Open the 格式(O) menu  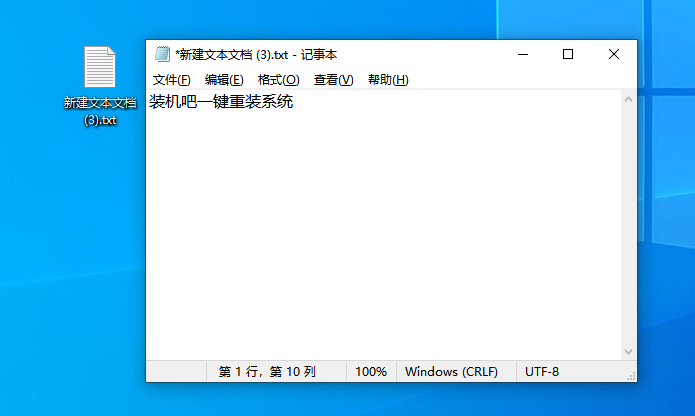(x=278, y=80)
